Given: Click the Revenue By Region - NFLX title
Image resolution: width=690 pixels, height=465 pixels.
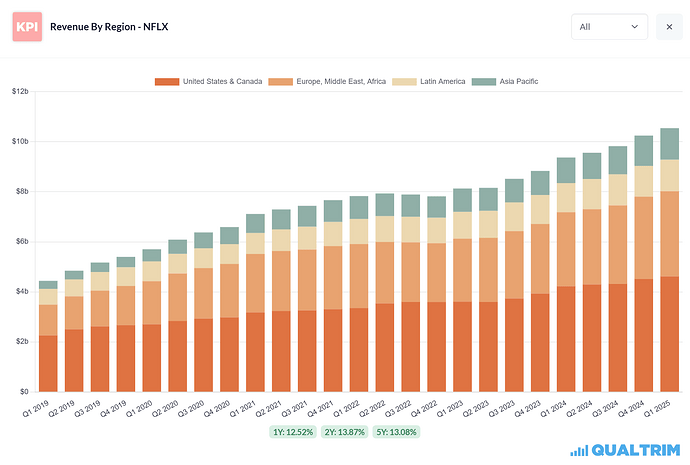Looking at the screenshot, I should [x=109, y=27].
